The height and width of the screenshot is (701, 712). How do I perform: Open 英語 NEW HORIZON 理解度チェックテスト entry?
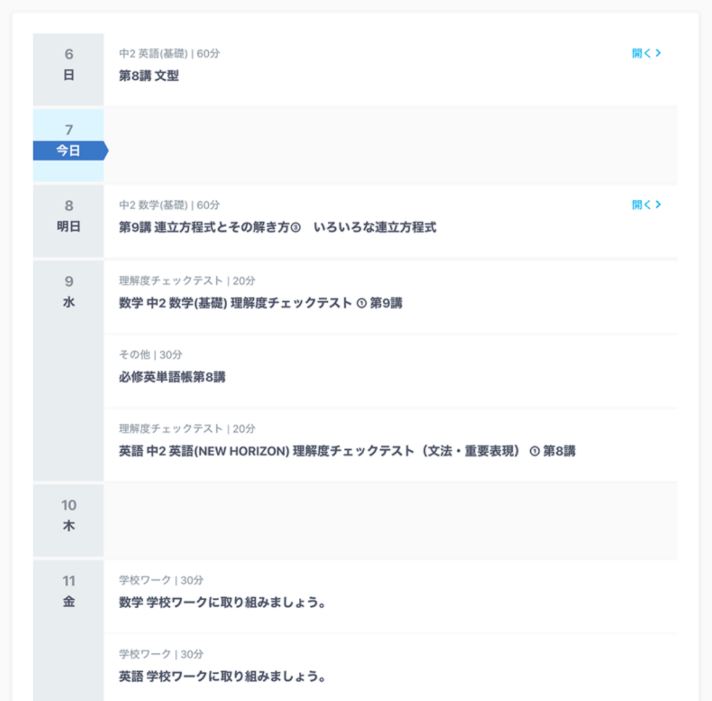click(391, 445)
